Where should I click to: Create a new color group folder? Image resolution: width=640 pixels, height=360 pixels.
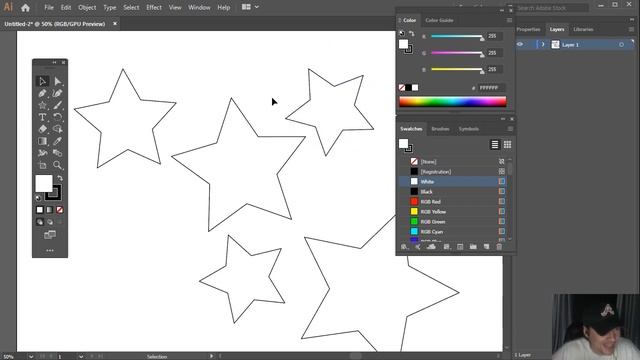pyautogui.click(x=473, y=247)
